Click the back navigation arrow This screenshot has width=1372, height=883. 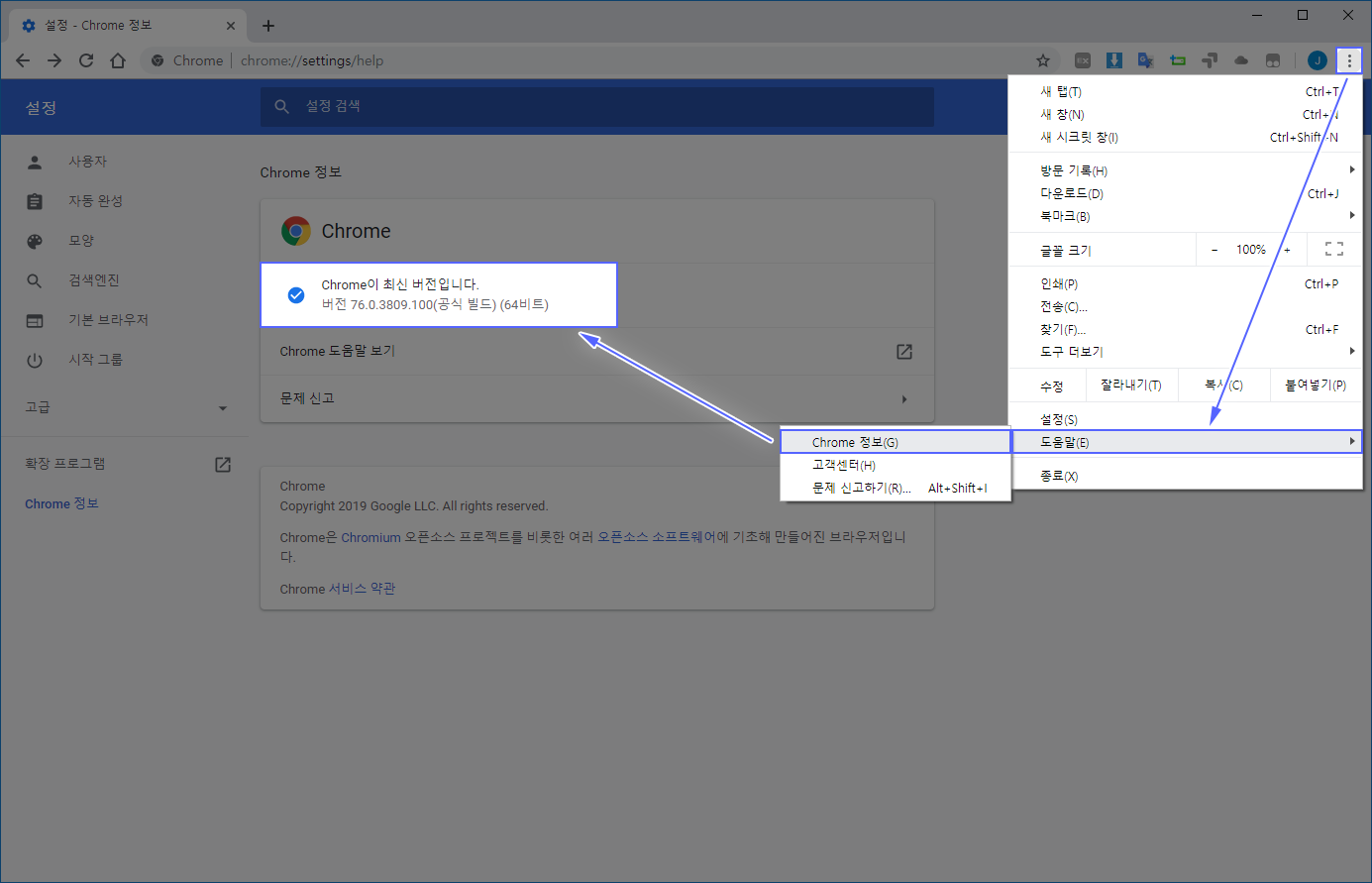(x=23, y=60)
